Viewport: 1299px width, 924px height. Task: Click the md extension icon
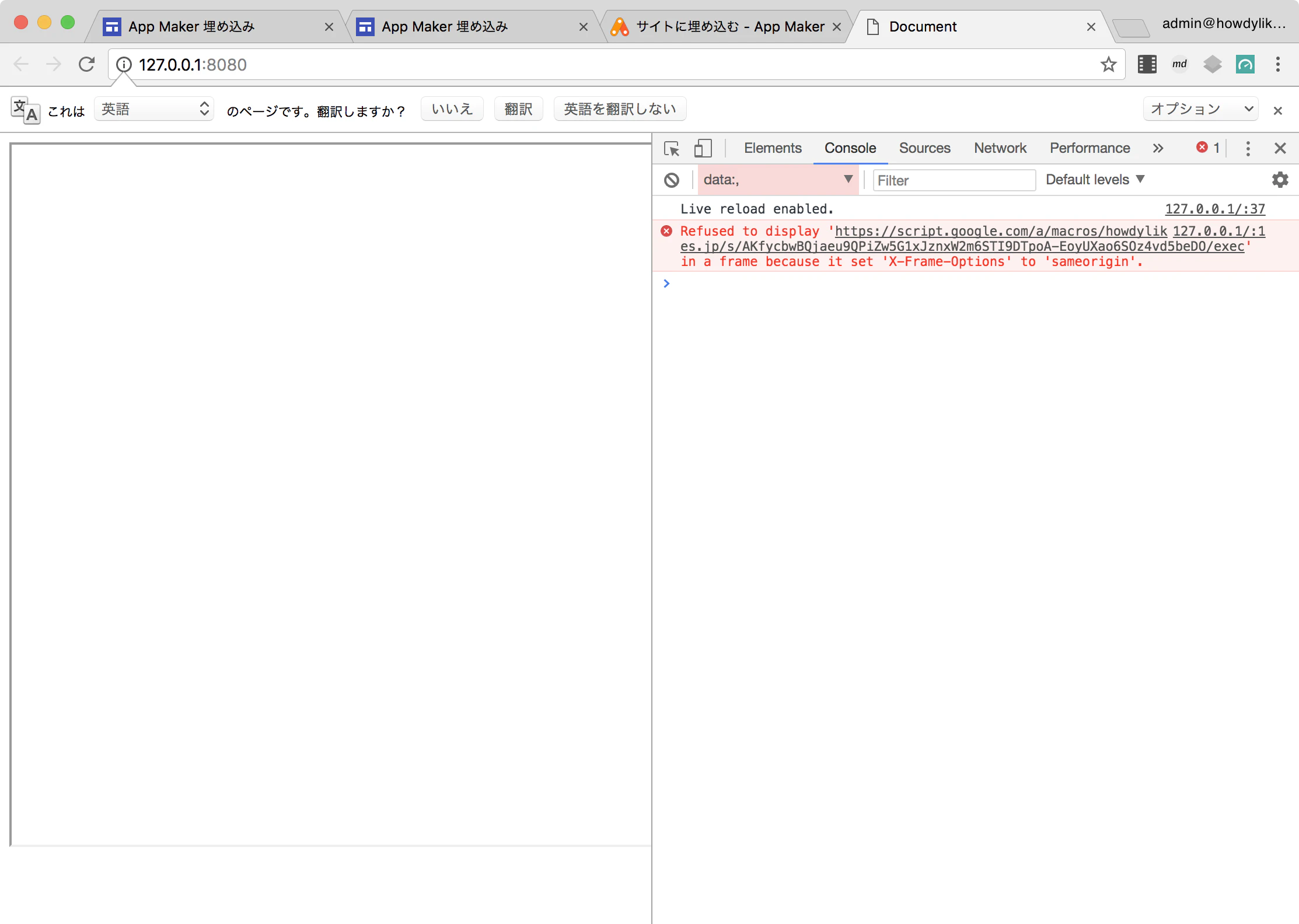pyautogui.click(x=1179, y=64)
